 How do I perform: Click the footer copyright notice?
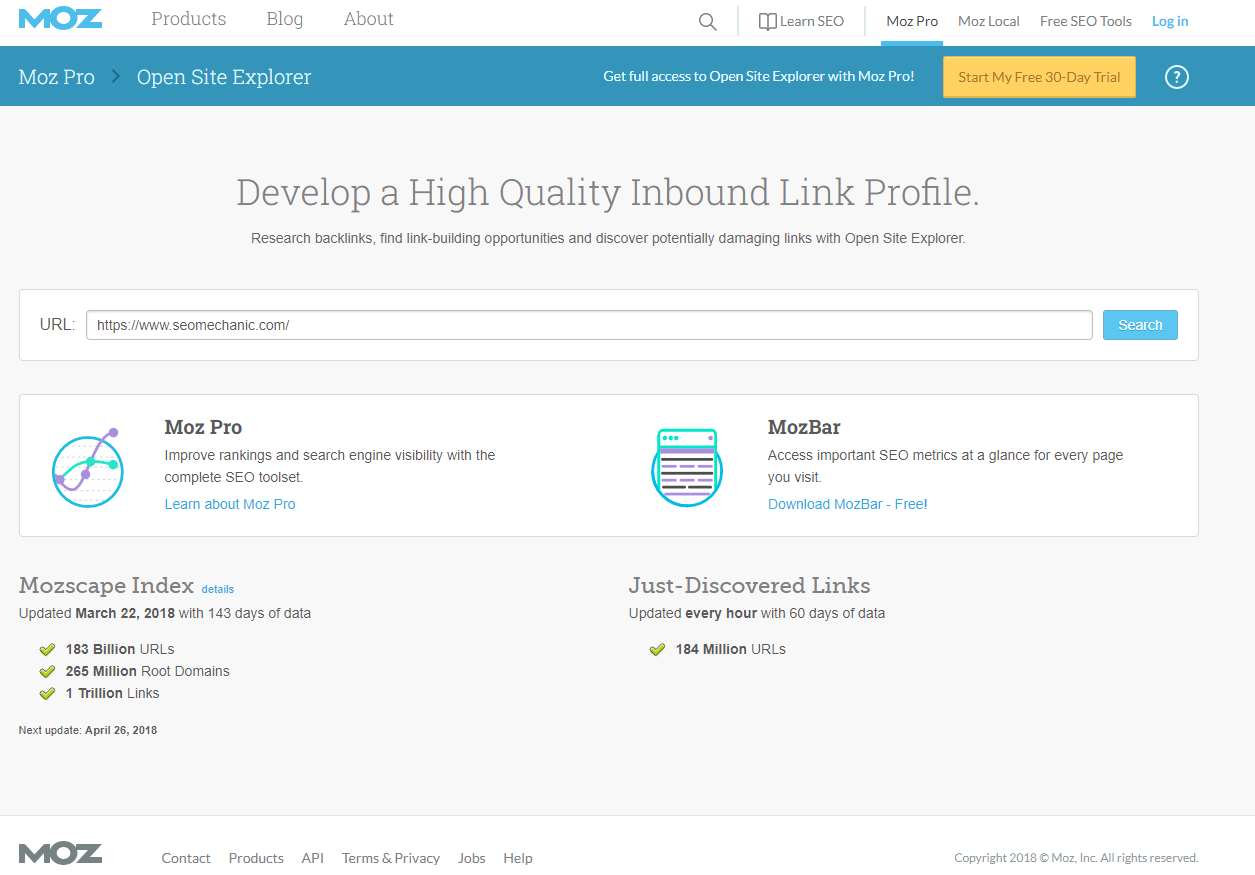[1076, 858]
